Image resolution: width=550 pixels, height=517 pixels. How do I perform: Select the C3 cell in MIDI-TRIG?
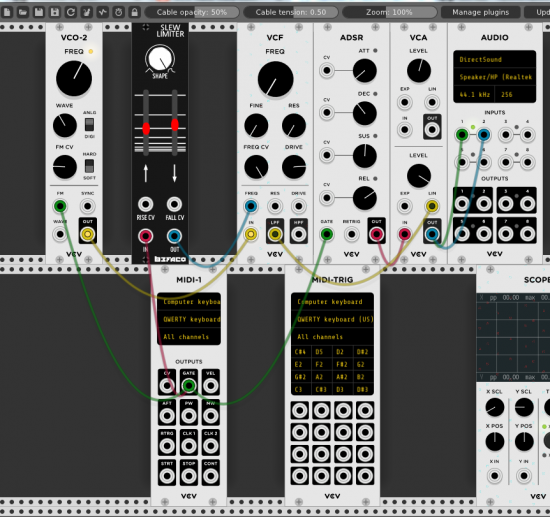point(301,389)
